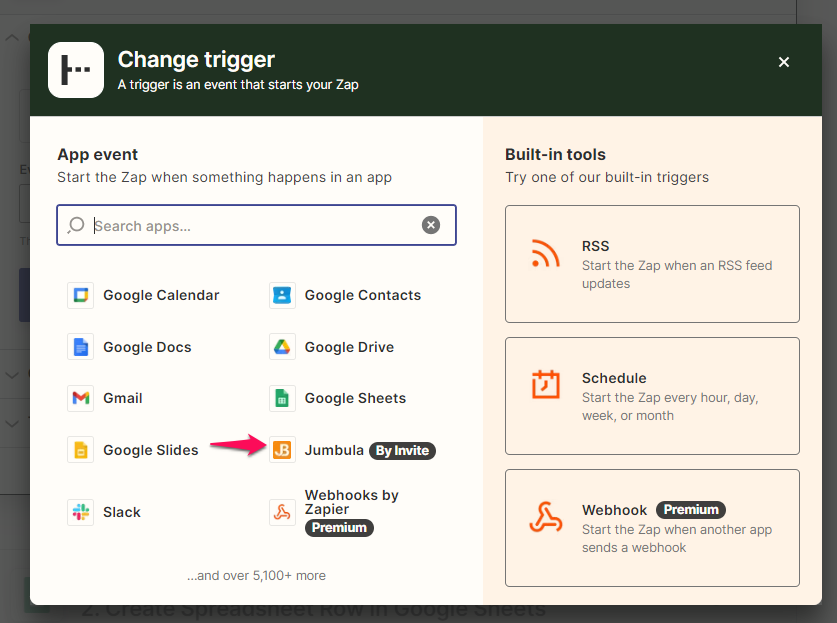
Task: Focus the Search apps input field
Action: point(256,225)
